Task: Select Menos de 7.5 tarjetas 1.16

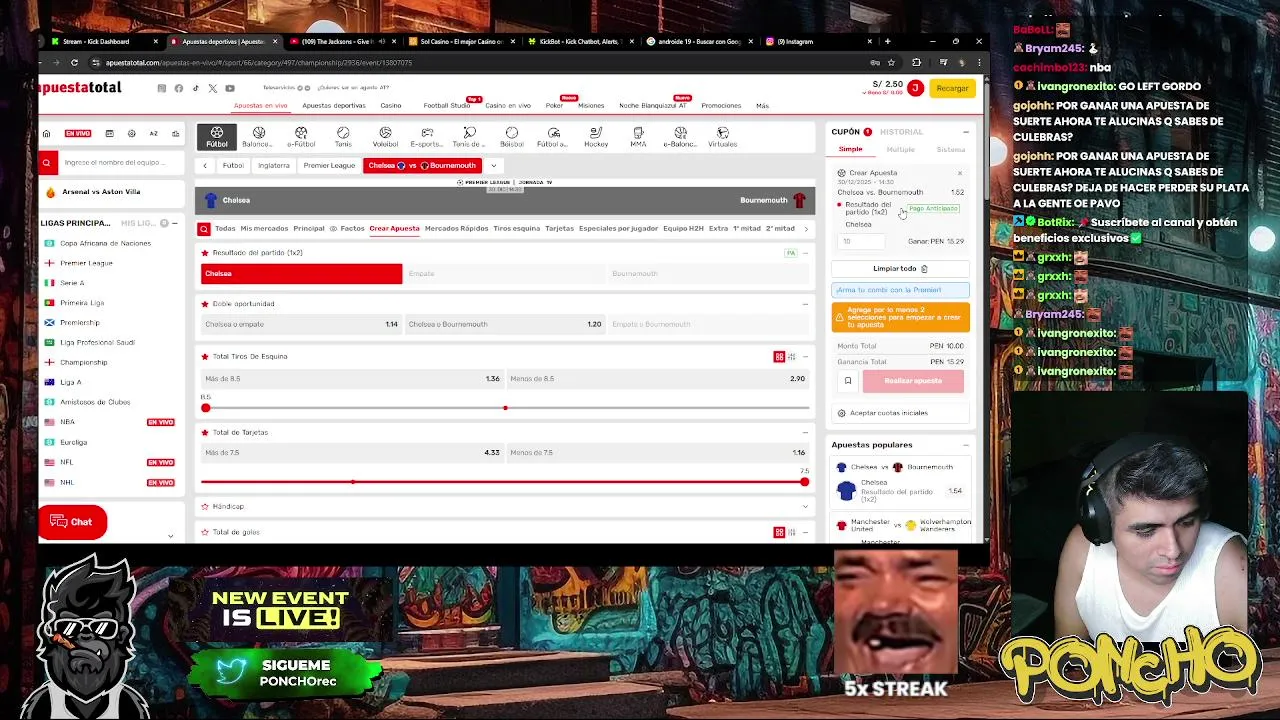Action: click(x=657, y=452)
